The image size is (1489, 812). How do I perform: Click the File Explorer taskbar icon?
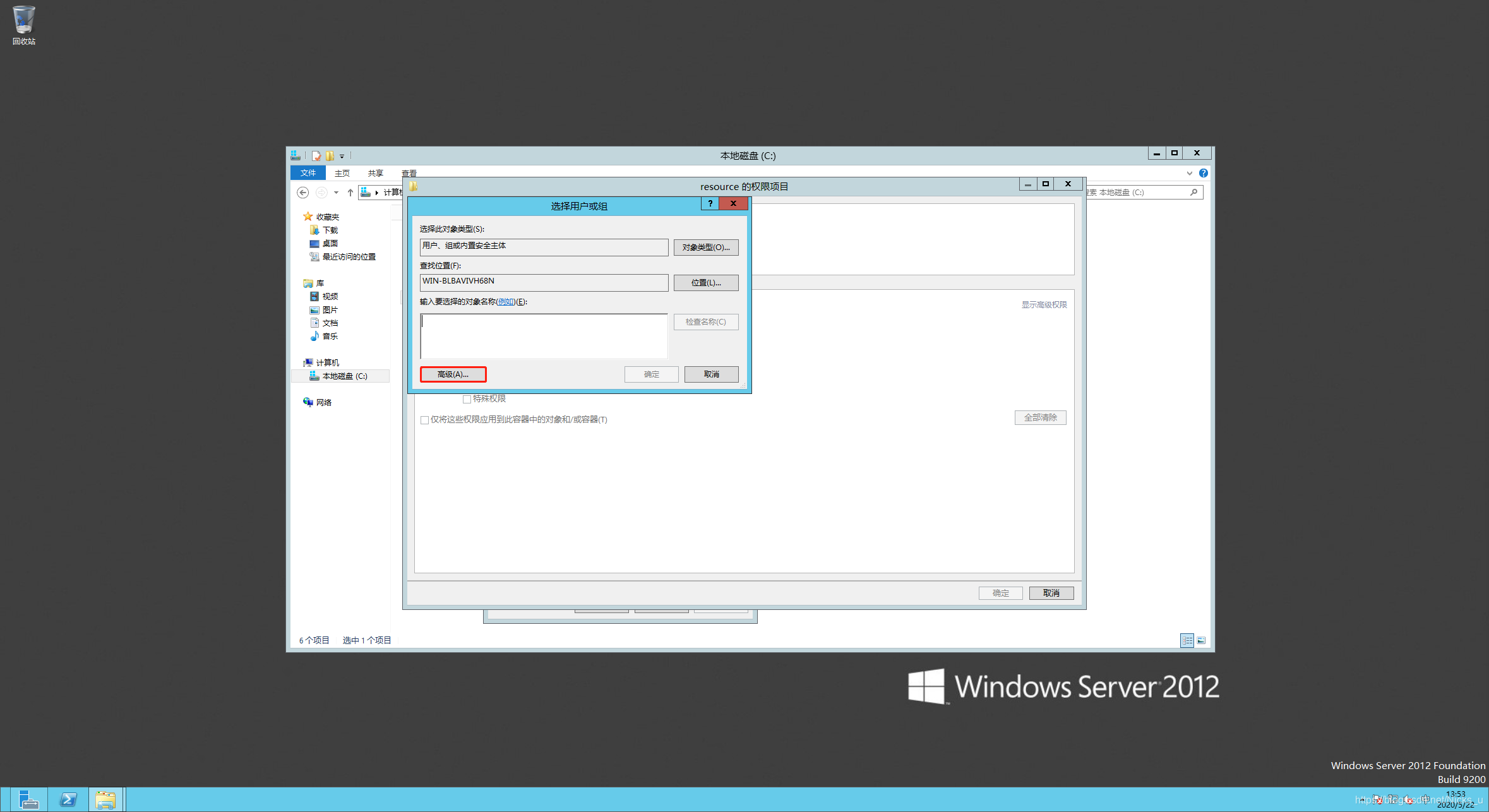(105, 799)
